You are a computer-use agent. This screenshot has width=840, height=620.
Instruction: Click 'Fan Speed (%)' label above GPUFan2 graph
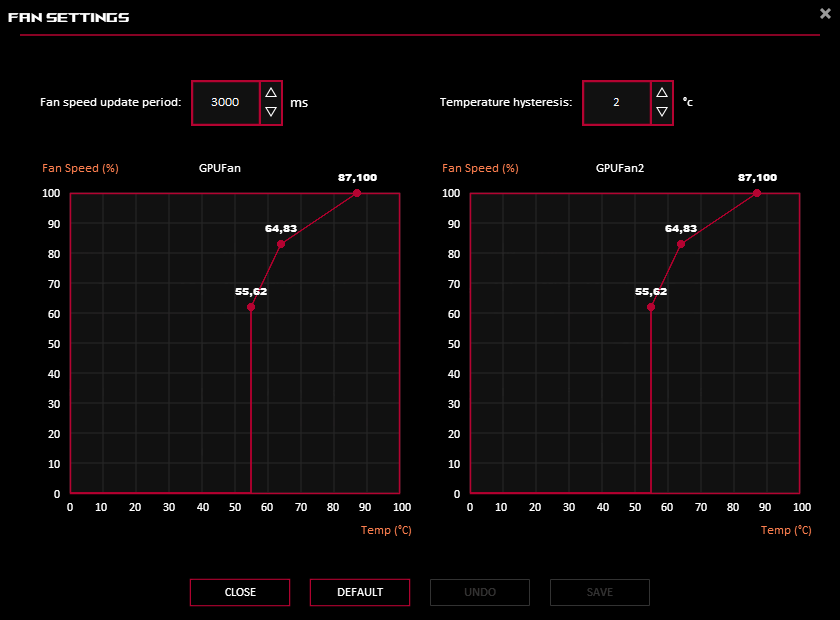pyautogui.click(x=481, y=168)
